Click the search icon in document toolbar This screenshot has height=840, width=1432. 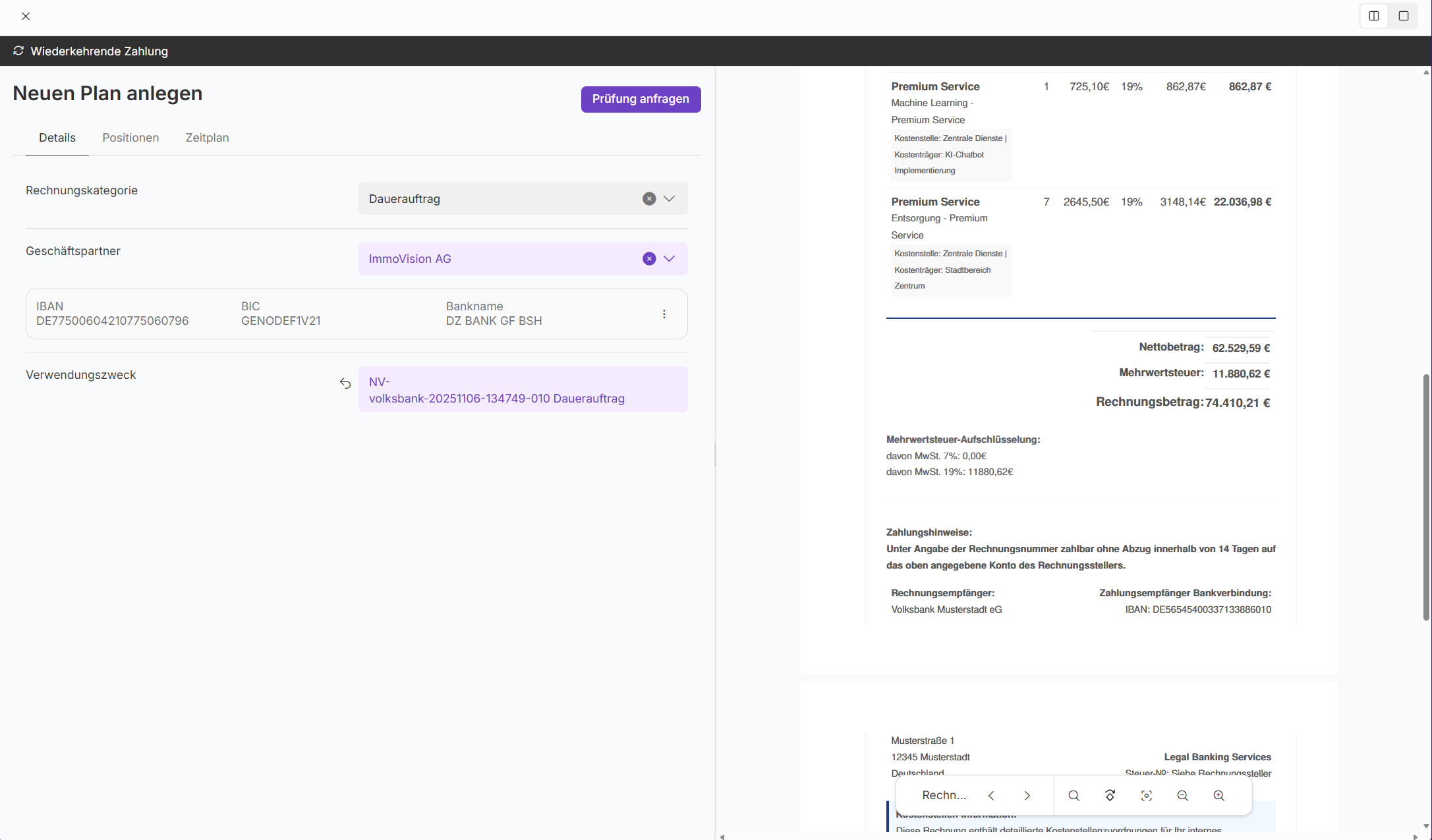1074,795
